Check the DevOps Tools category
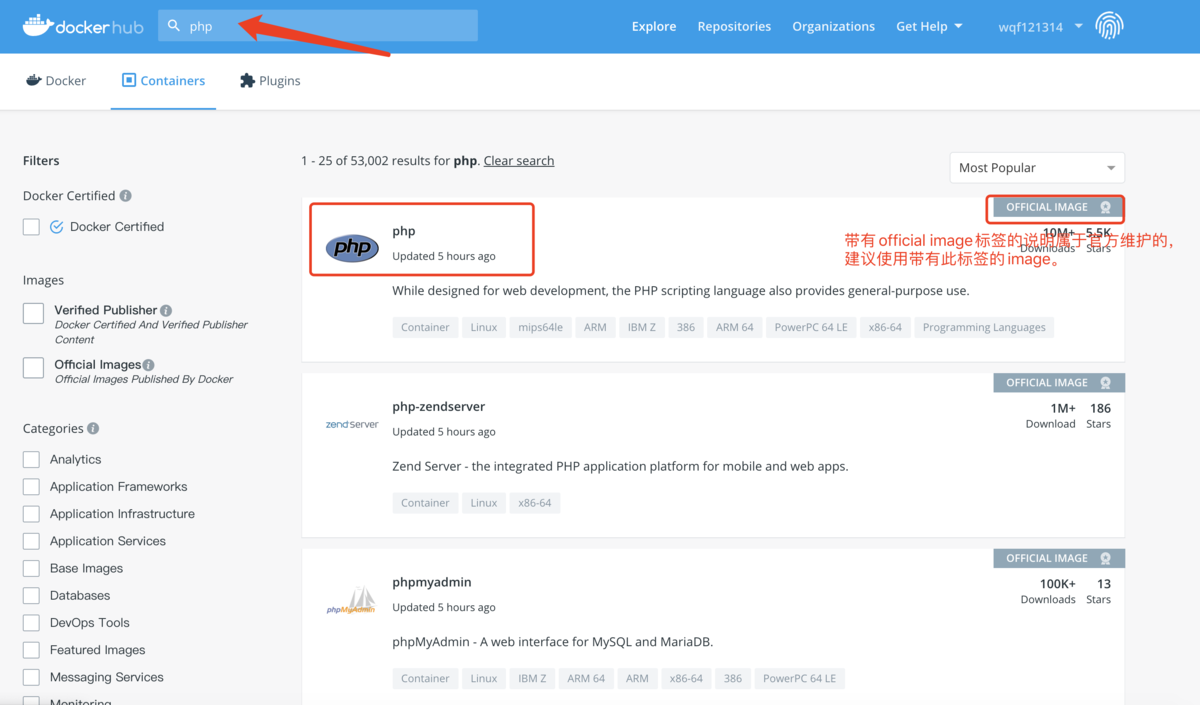1200x705 pixels. (32, 622)
